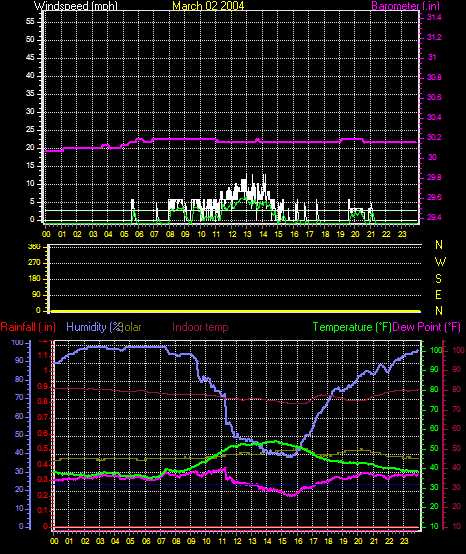Click the 270 degree tick on direction axis

(x=35, y=263)
